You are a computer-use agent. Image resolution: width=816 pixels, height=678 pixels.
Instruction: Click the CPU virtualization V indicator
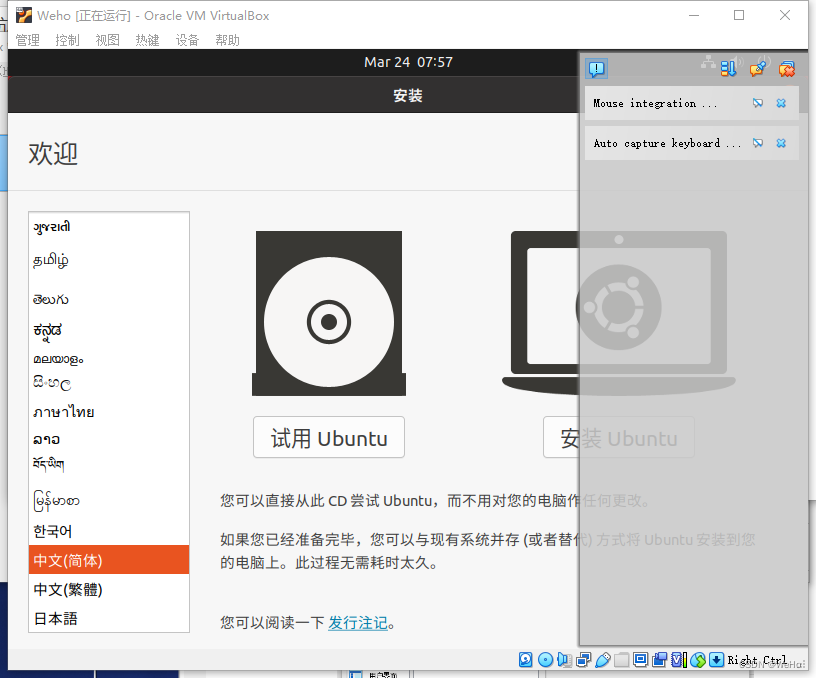click(679, 660)
